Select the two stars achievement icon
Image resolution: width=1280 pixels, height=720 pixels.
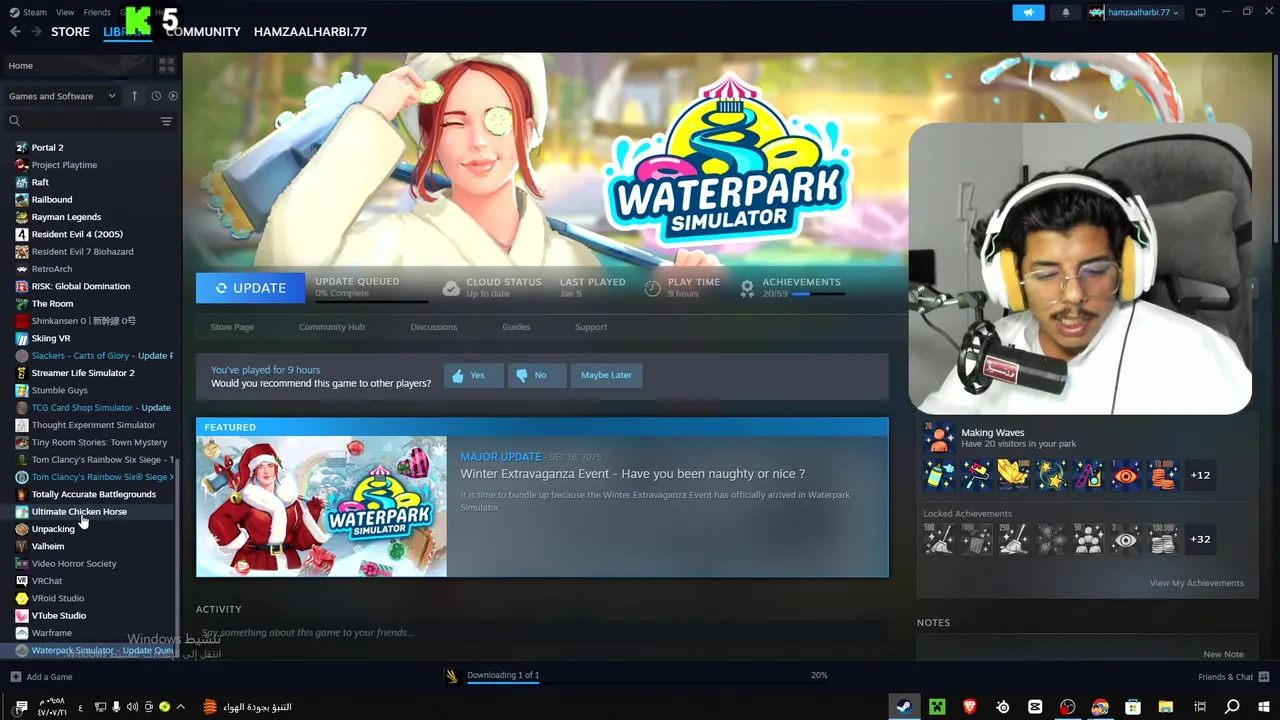pos(1051,475)
